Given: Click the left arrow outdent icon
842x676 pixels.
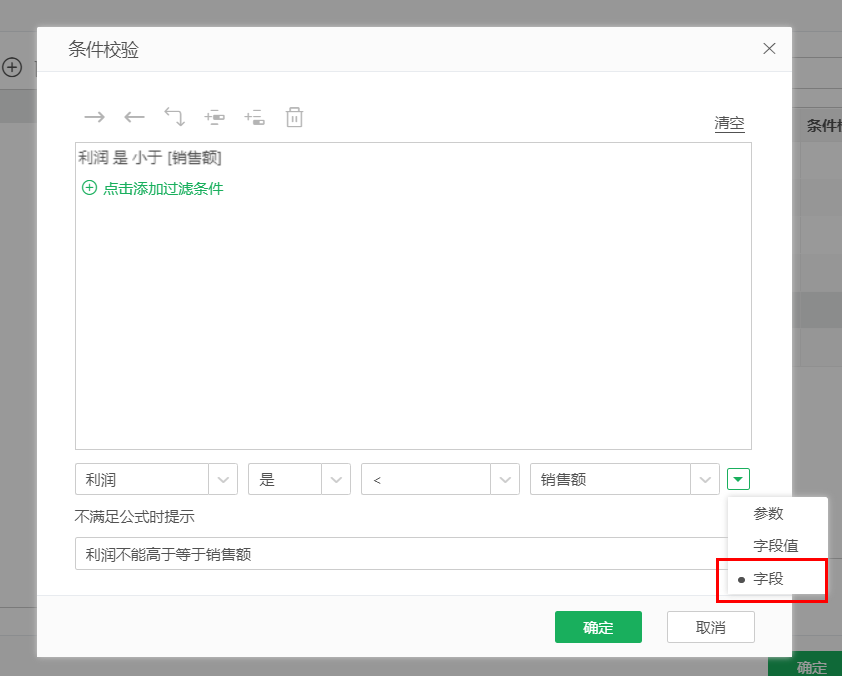Looking at the screenshot, I should click(134, 118).
